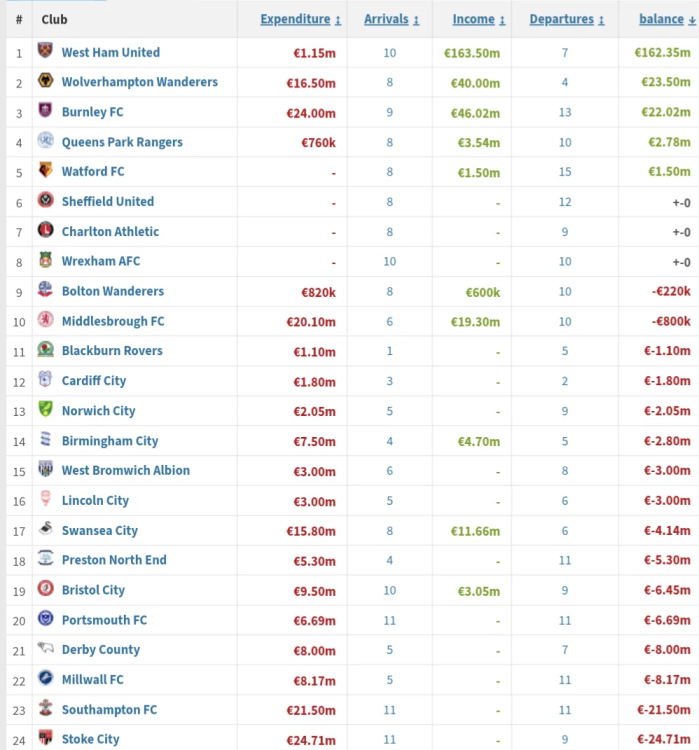The height and width of the screenshot is (750, 699).
Task: Click the West Ham United club crest
Action: pyautogui.click(x=45, y=50)
